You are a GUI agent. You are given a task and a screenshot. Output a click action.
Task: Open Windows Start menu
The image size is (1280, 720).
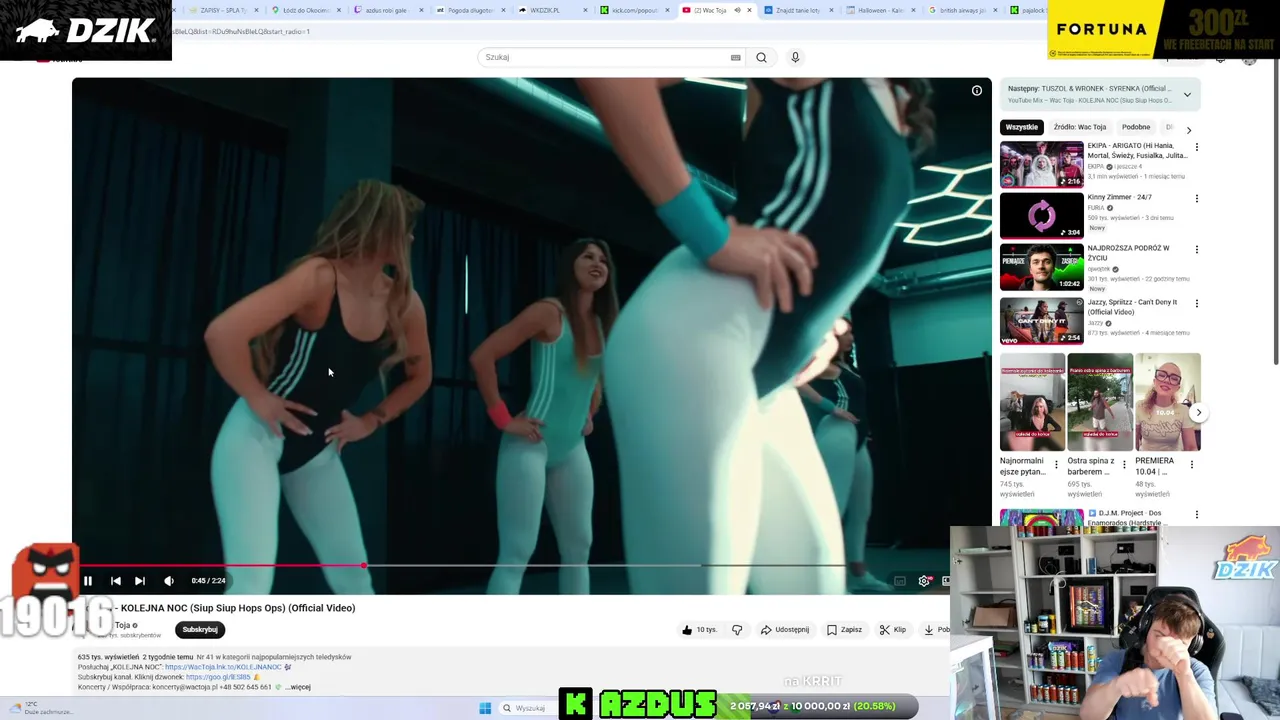(485, 708)
